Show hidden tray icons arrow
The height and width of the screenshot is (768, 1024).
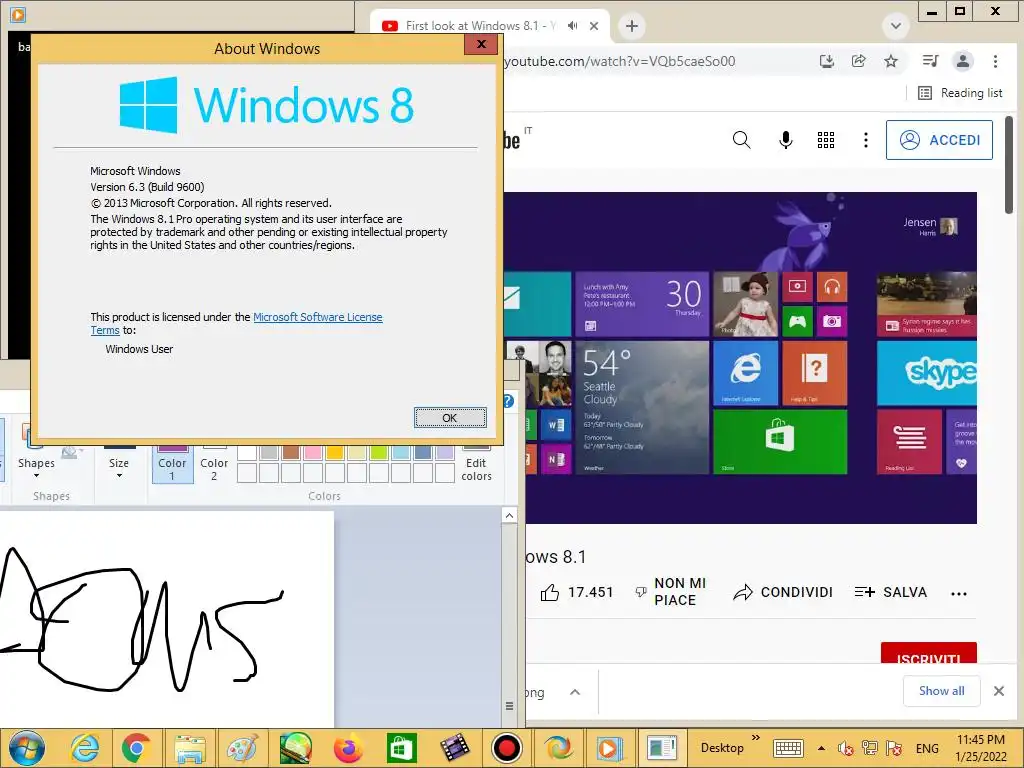(x=822, y=748)
